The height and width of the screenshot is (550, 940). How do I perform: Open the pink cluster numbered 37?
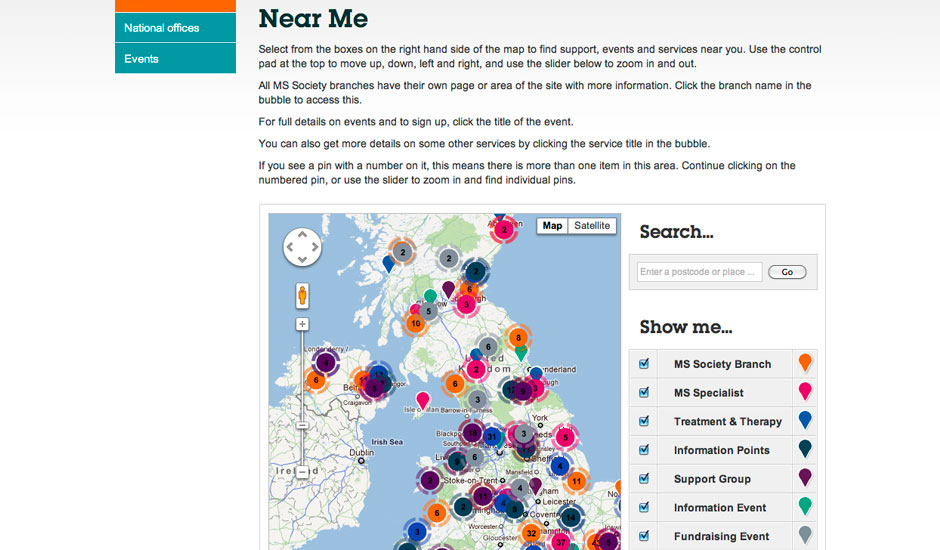[x=561, y=542]
